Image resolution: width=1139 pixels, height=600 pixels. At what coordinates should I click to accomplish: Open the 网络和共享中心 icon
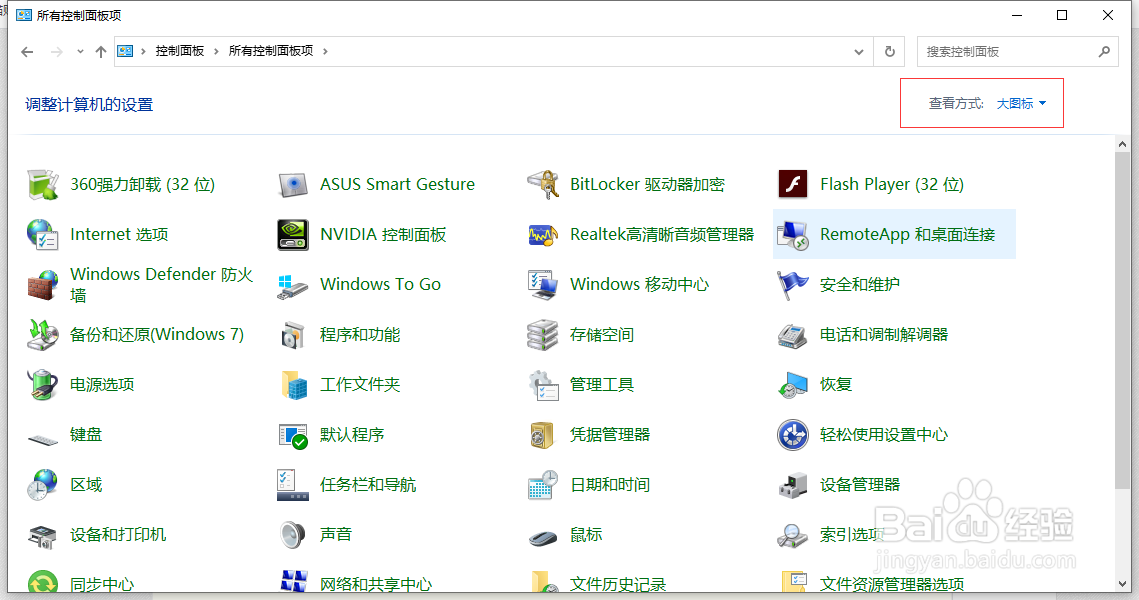click(x=293, y=582)
